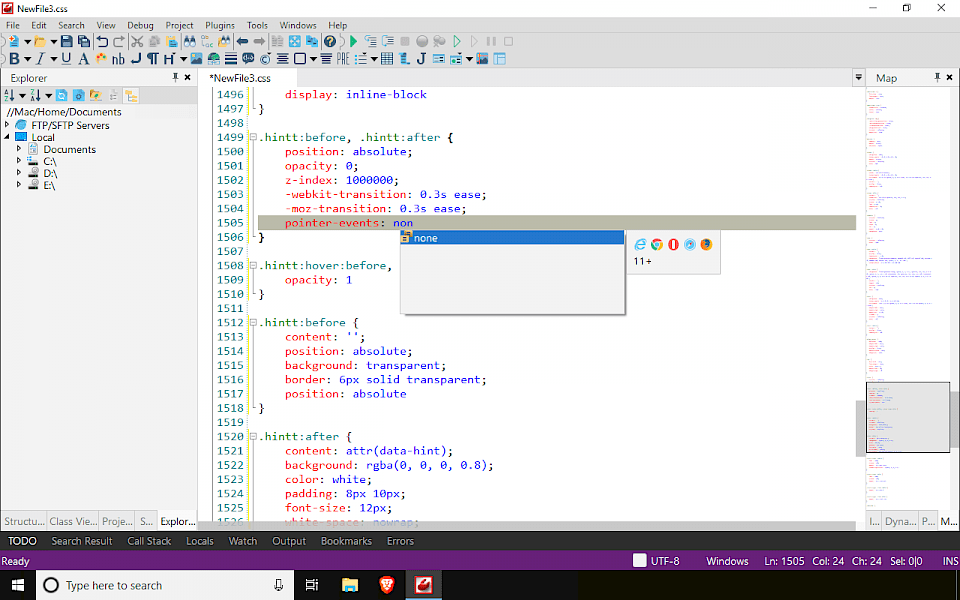
Task: Expand the Open file dropdown arrow
Action: coord(53,42)
